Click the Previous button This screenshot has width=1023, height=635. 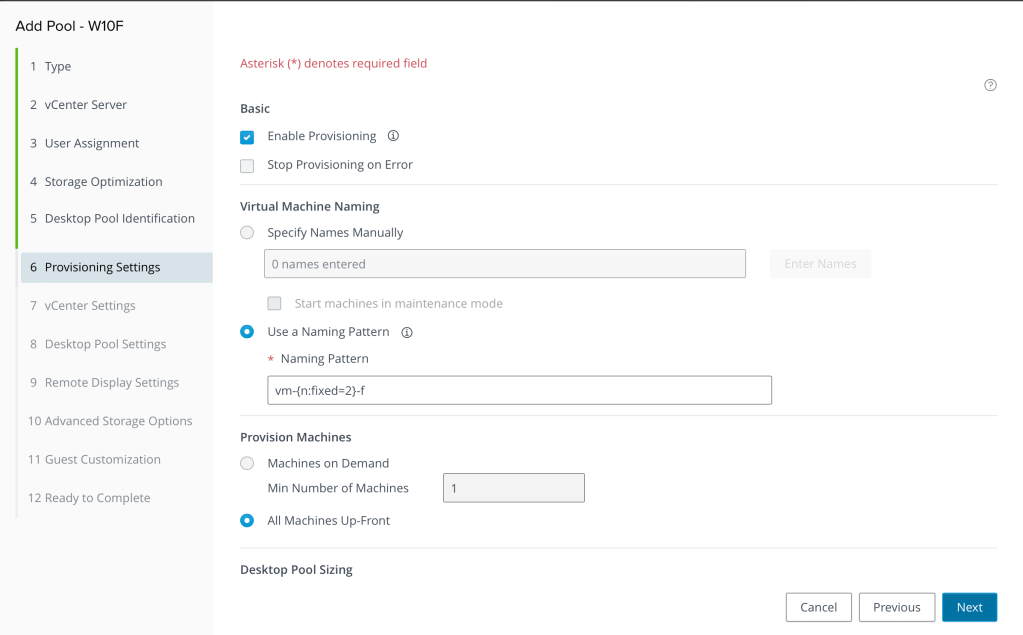896,607
